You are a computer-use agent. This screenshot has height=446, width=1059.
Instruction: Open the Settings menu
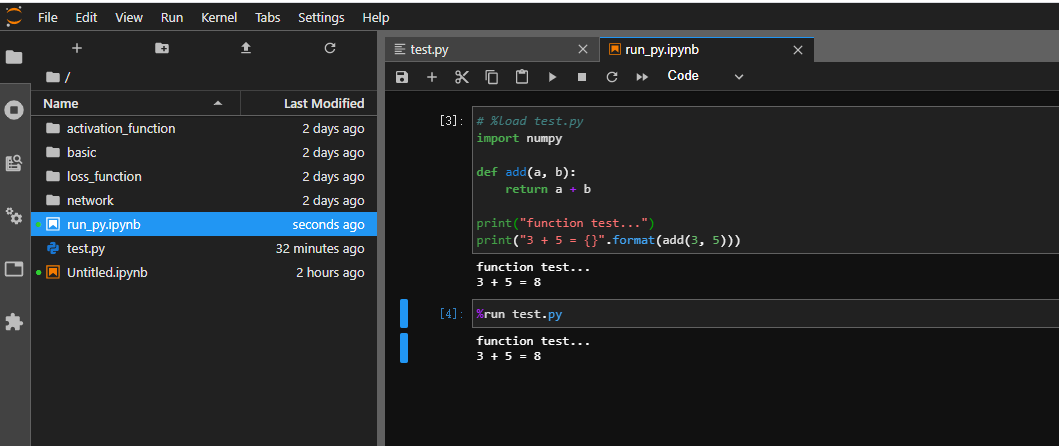[321, 18]
